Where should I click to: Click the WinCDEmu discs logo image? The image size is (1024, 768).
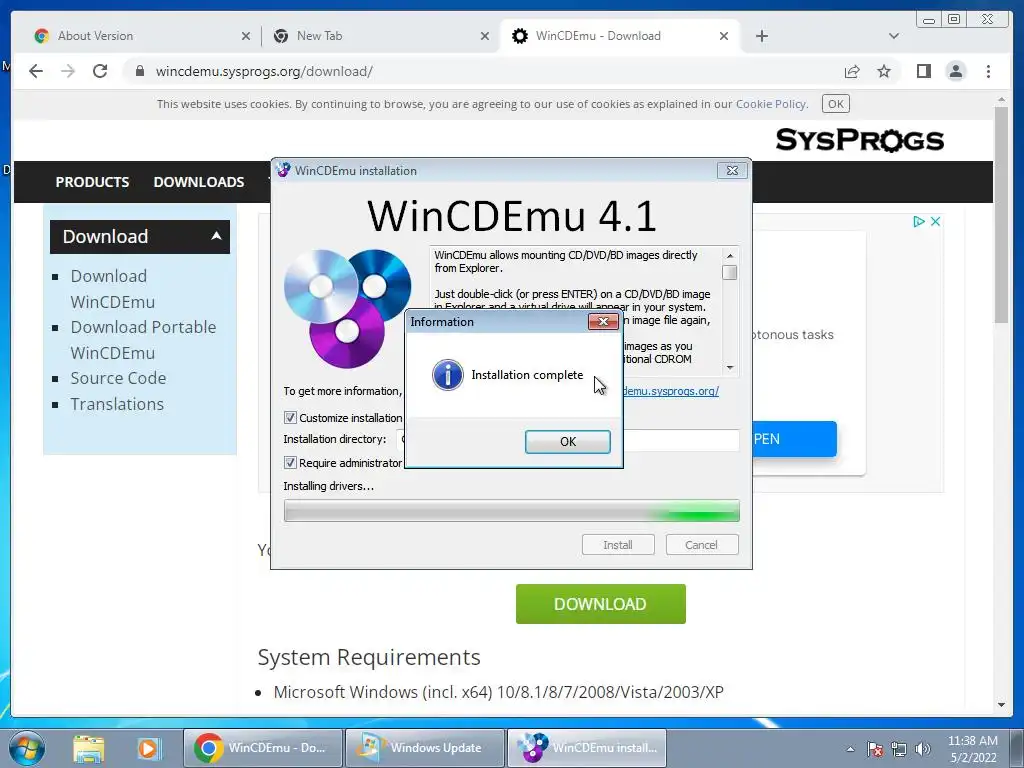coord(347,308)
